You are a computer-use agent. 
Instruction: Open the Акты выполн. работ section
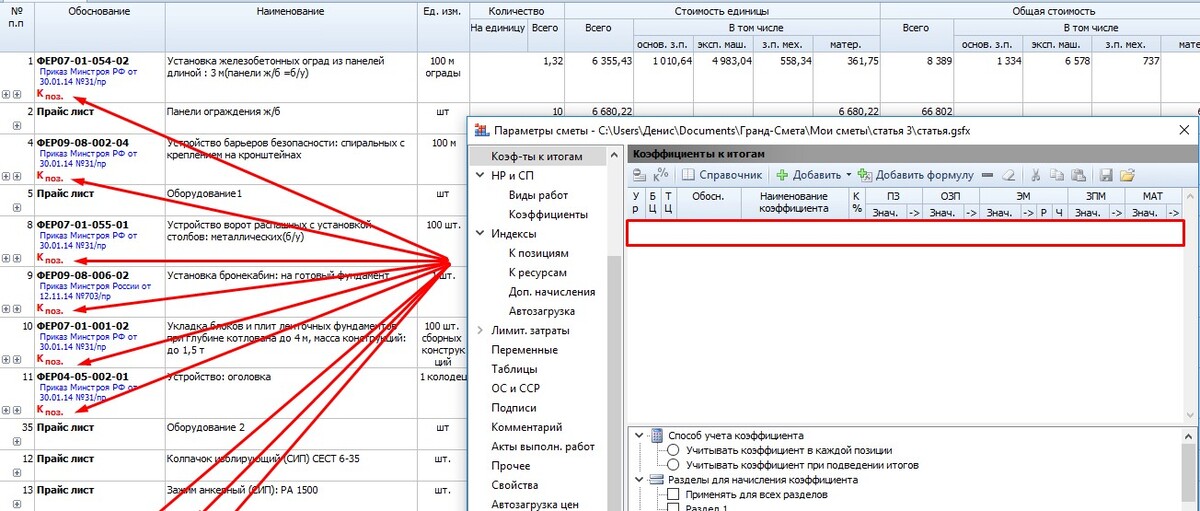(543, 446)
